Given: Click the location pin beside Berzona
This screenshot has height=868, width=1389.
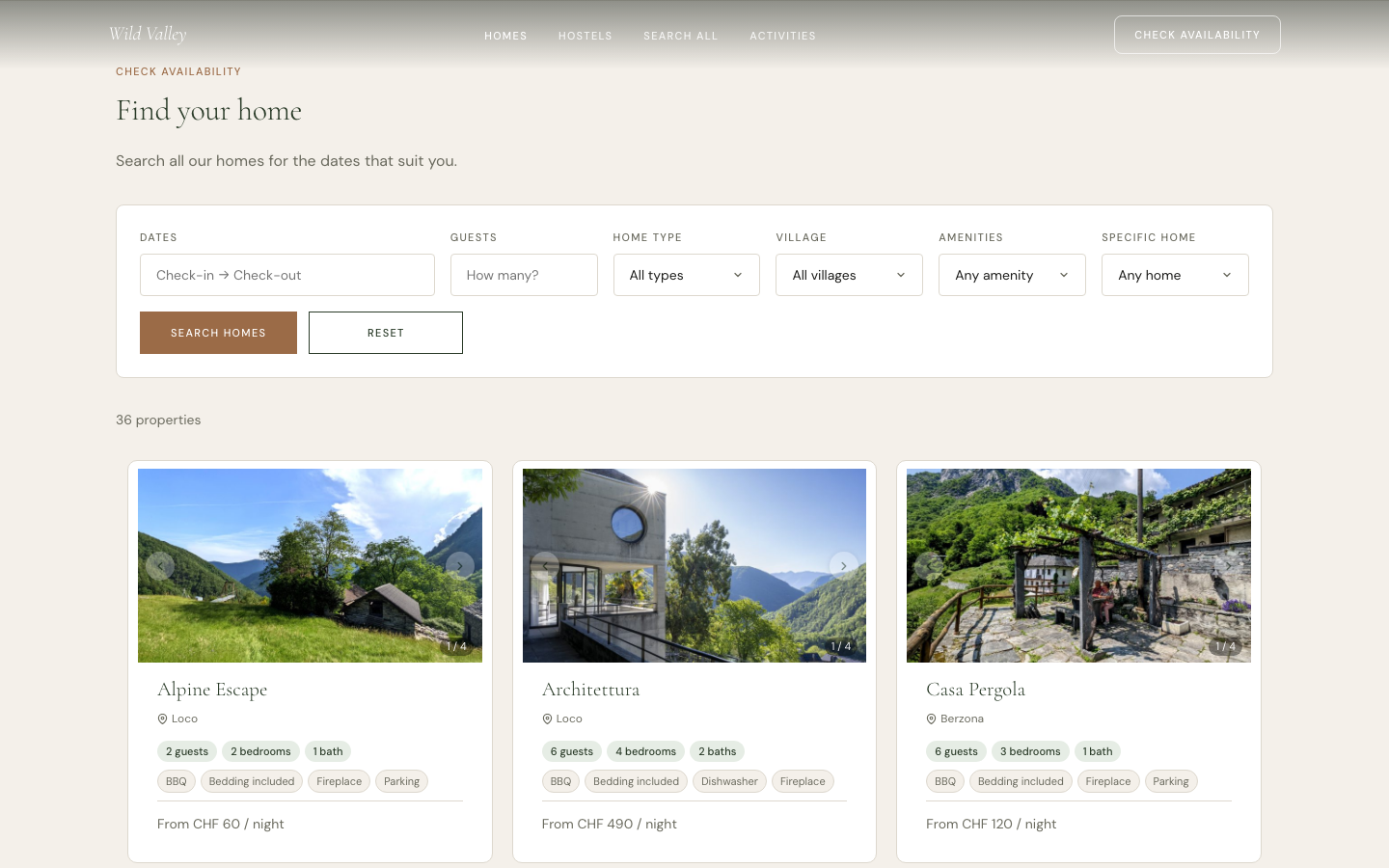Looking at the screenshot, I should point(931,719).
